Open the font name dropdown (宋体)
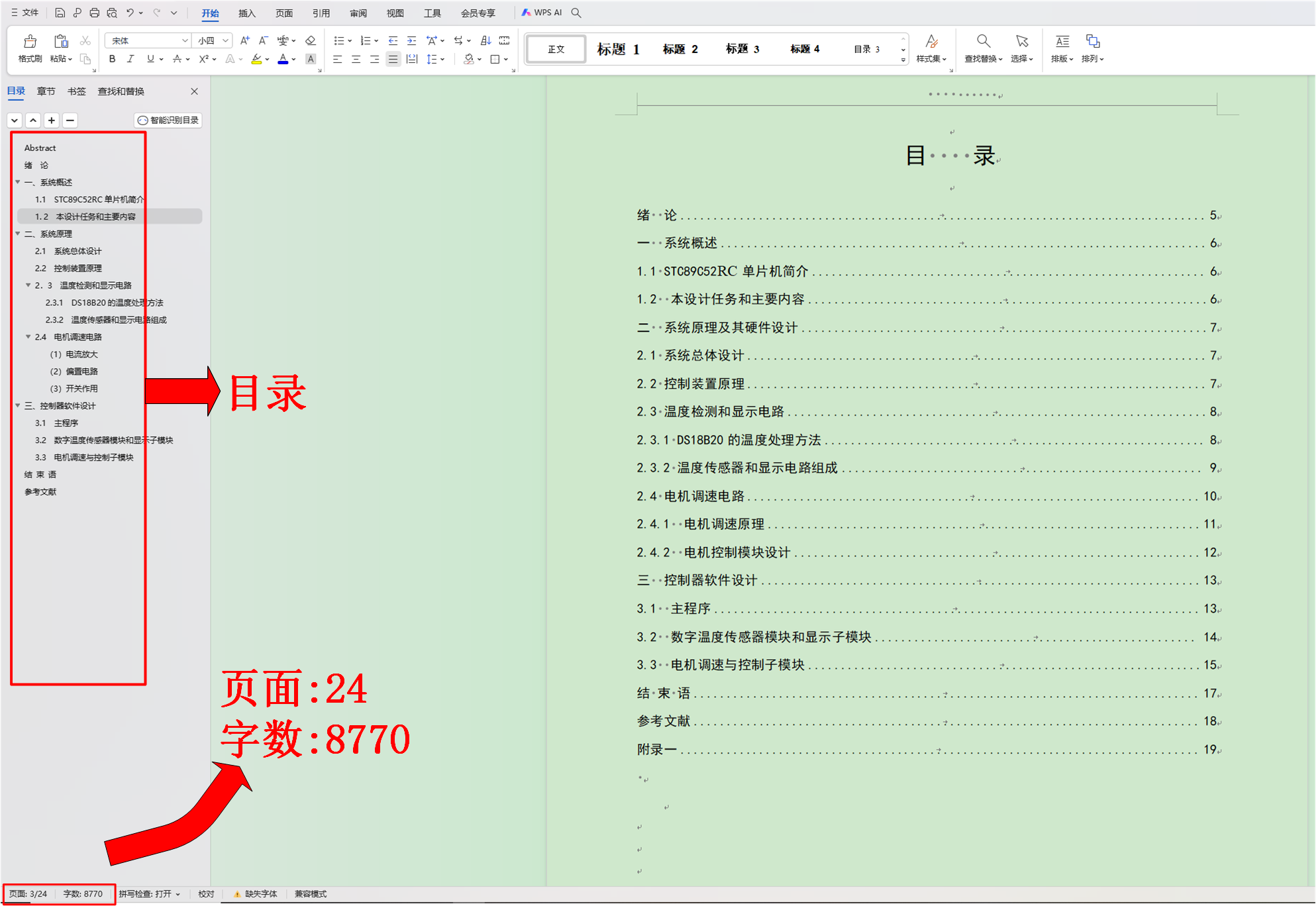The width and height of the screenshot is (1316, 906). coord(185,40)
